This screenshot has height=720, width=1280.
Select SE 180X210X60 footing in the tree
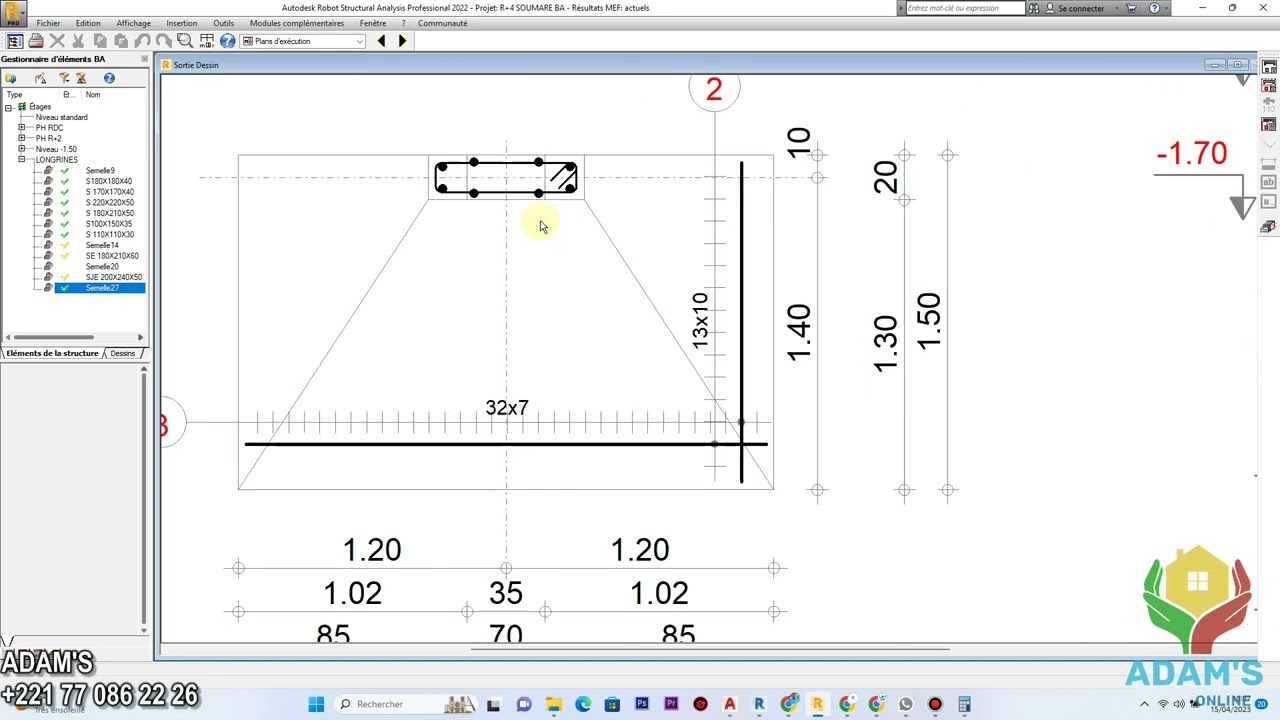pyautogui.click(x=112, y=256)
